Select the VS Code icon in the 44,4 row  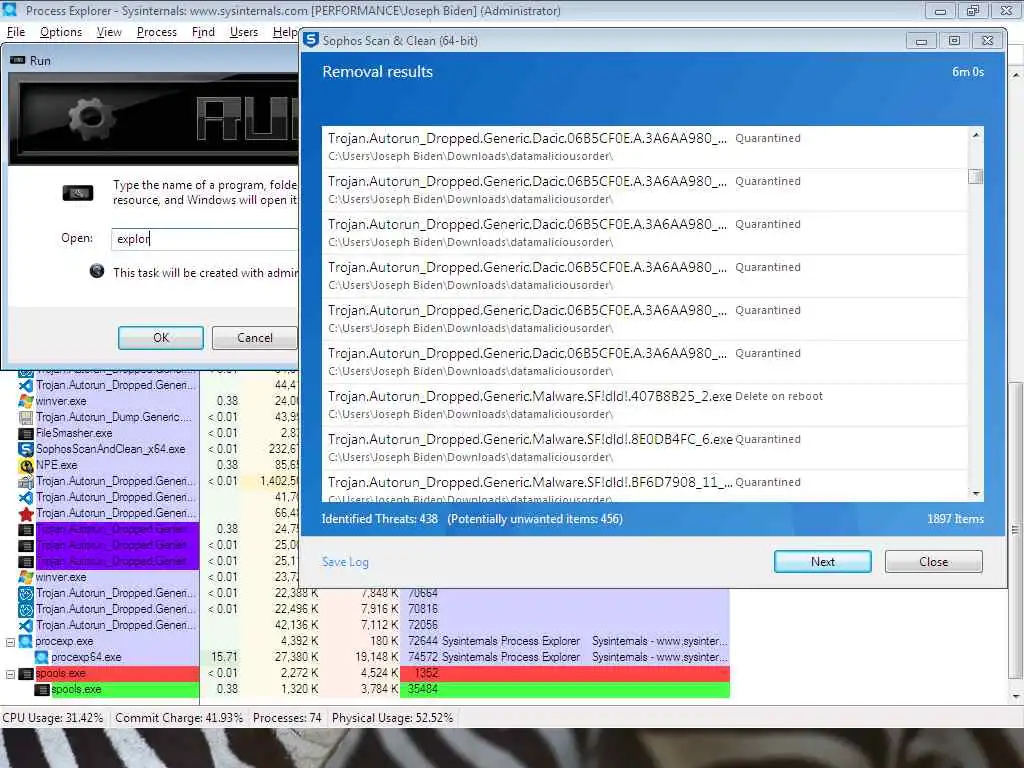(x=25, y=385)
